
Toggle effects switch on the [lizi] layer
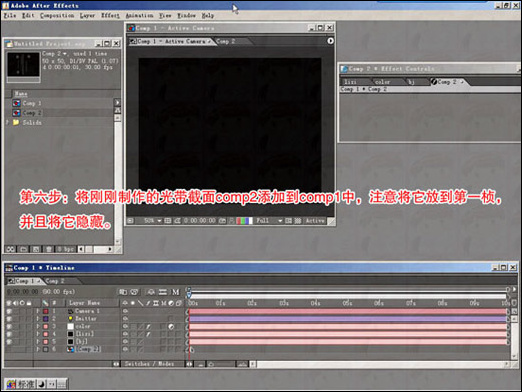pyautogui.click(x=148, y=334)
